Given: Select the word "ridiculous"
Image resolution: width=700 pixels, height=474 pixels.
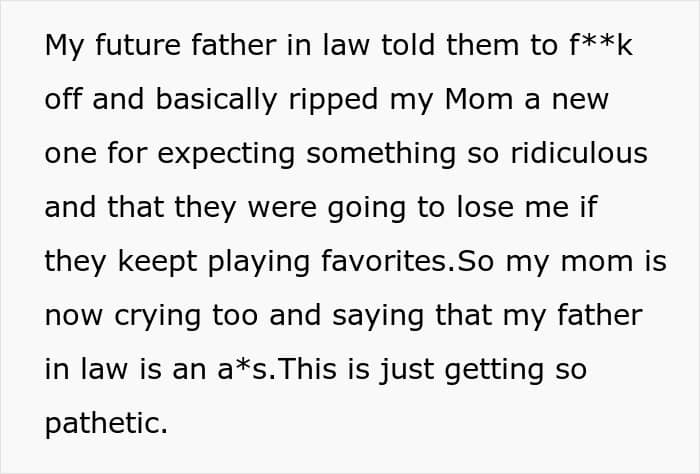Looking at the screenshot, I should (579, 153).
